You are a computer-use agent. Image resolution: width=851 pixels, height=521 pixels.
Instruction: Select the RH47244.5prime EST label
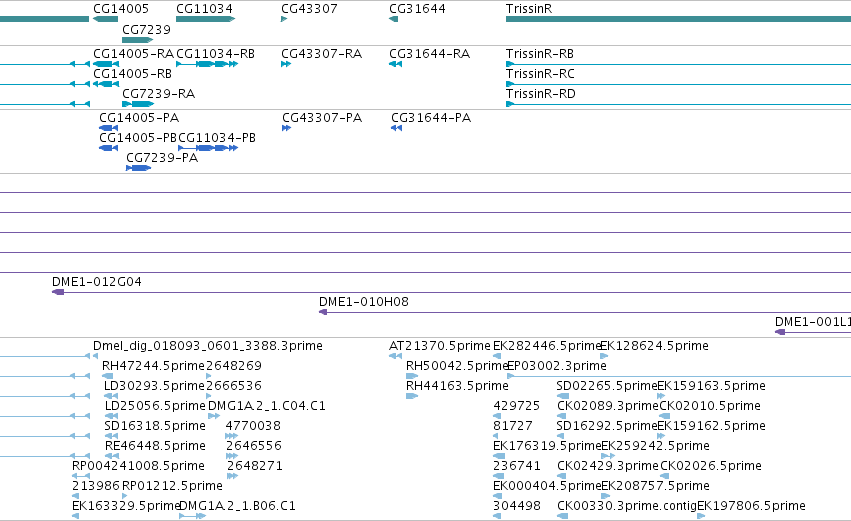(x=153, y=366)
